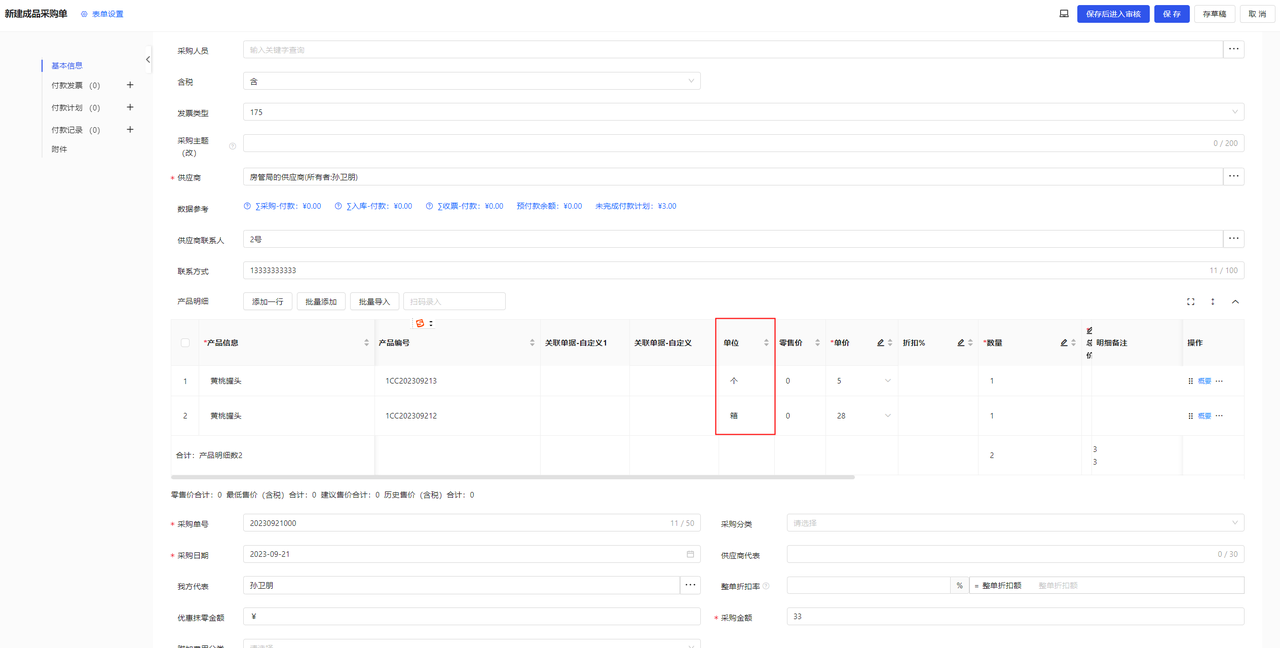1280x648 pixels.
Task: Click the screen layout icon beside 保存后进入审核
Action: click(1064, 14)
